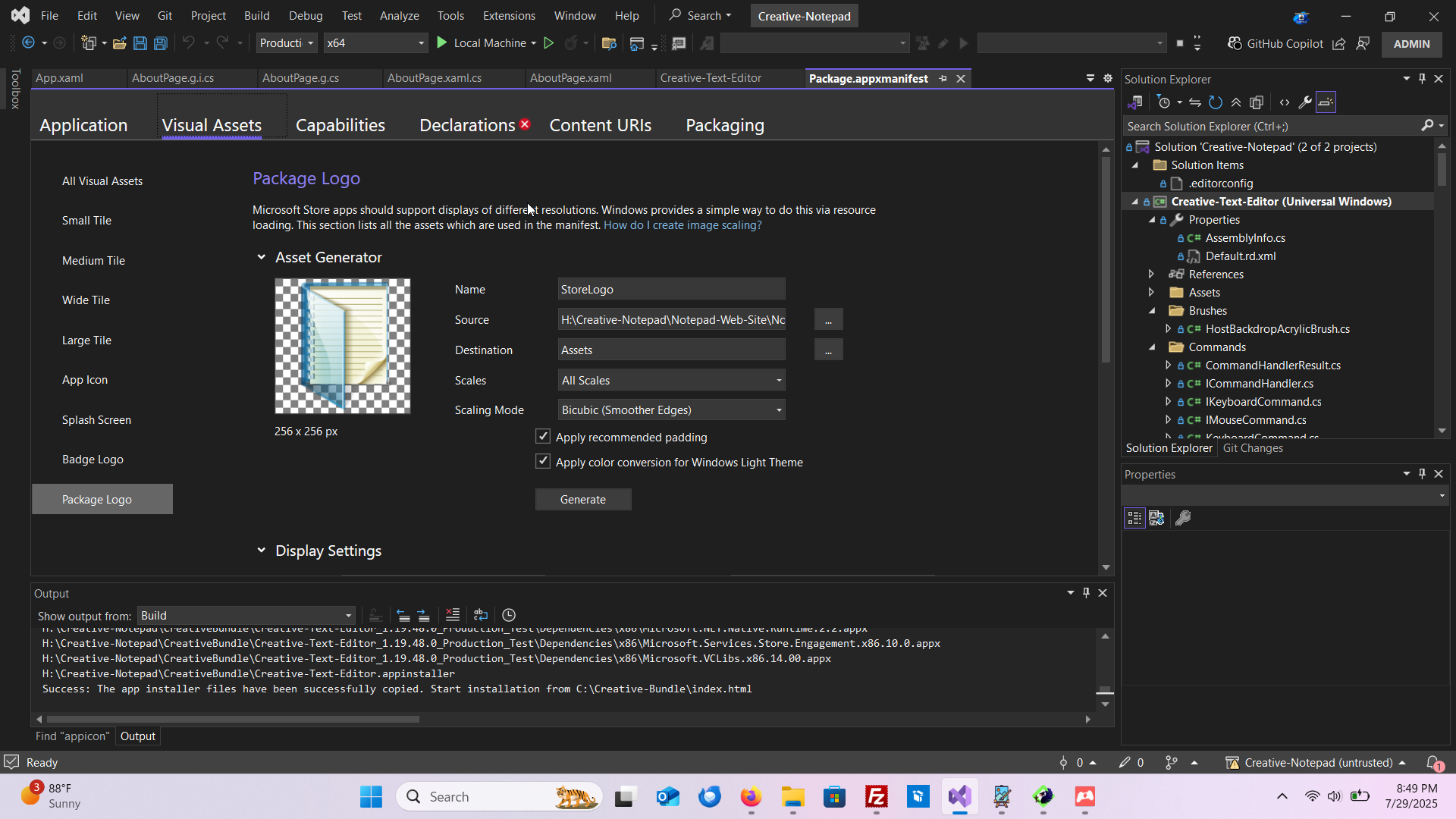Screen dimensions: 1456x819
Task: Open the Show output from Build dropdown
Action: [246, 615]
